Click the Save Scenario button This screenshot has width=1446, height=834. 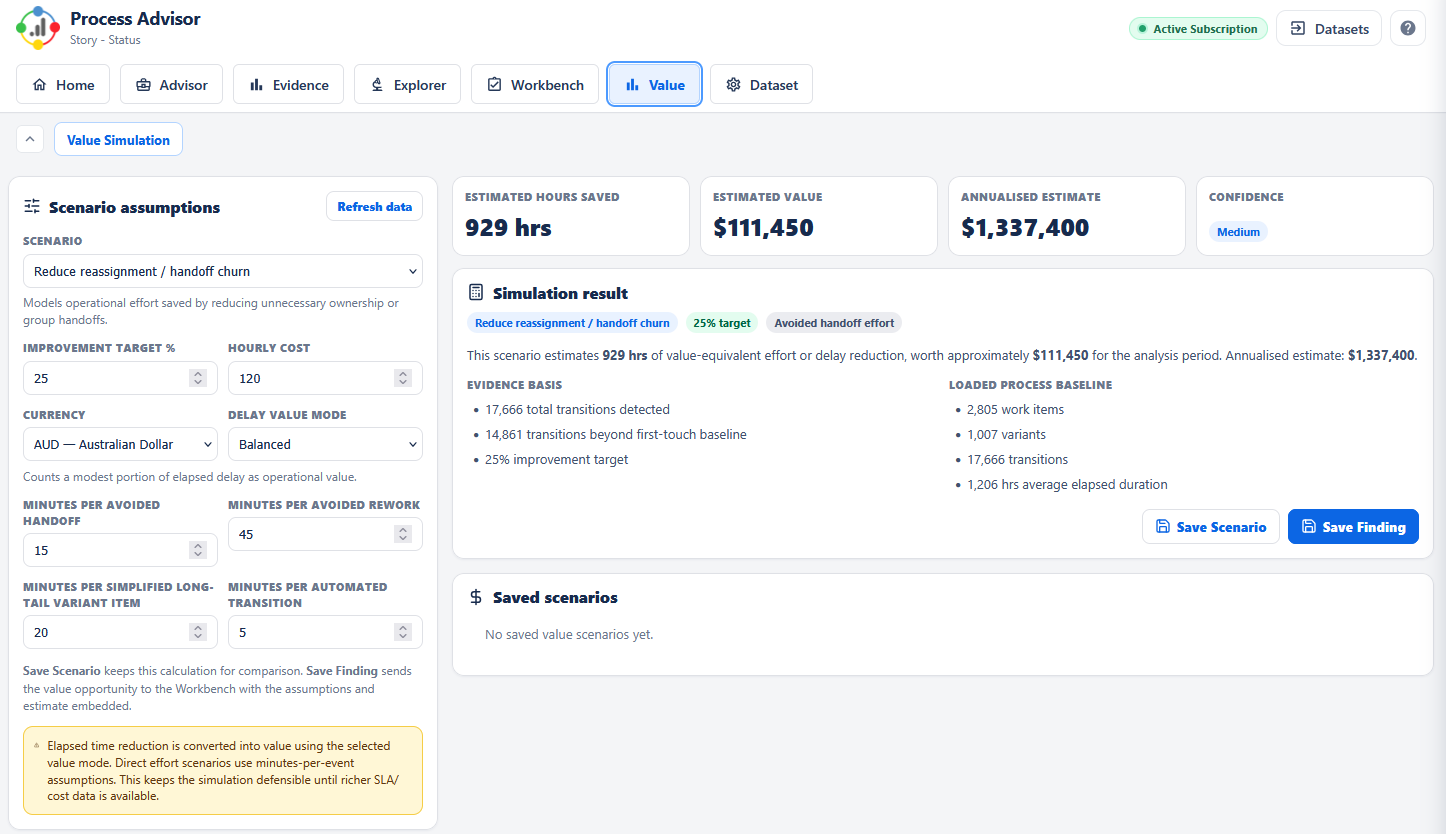(x=1210, y=527)
